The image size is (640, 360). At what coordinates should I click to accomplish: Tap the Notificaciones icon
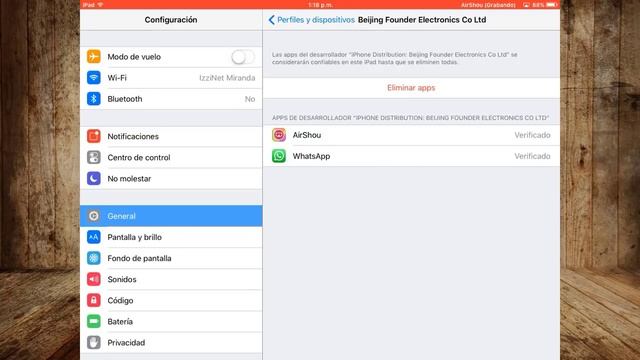(x=93, y=136)
